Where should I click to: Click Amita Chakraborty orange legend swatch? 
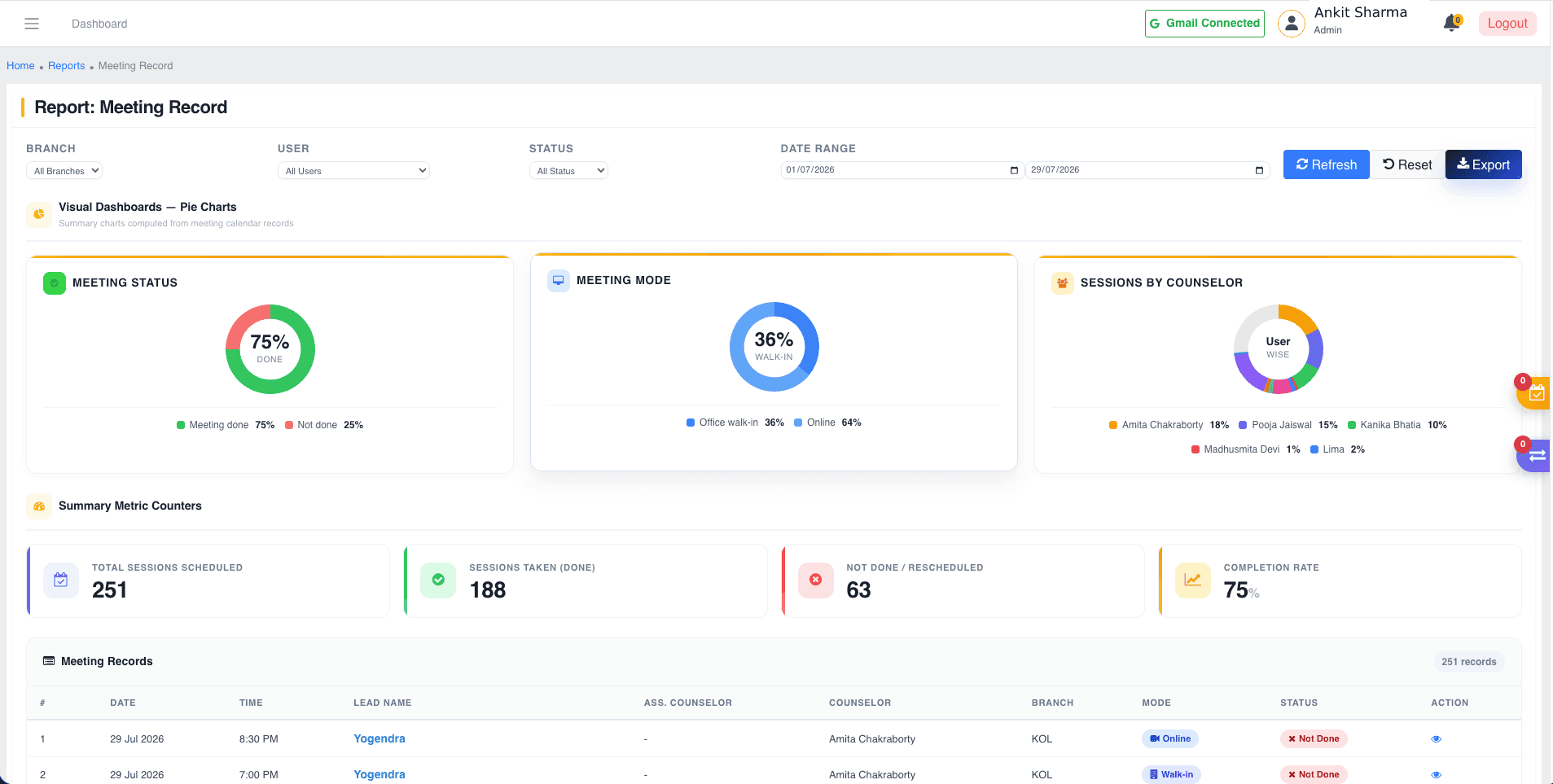pos(1113,425)
